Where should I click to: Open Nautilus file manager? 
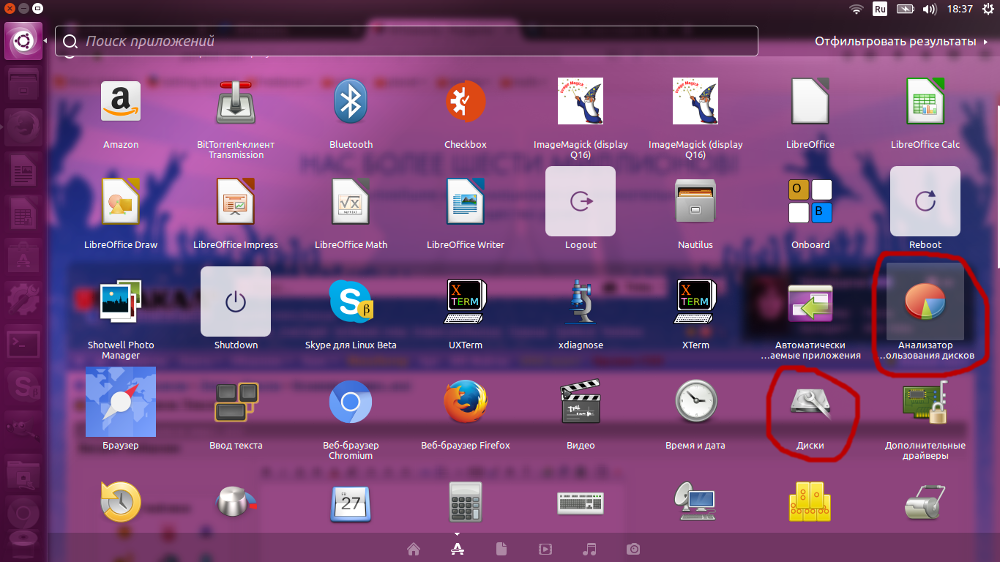point(695,202)
